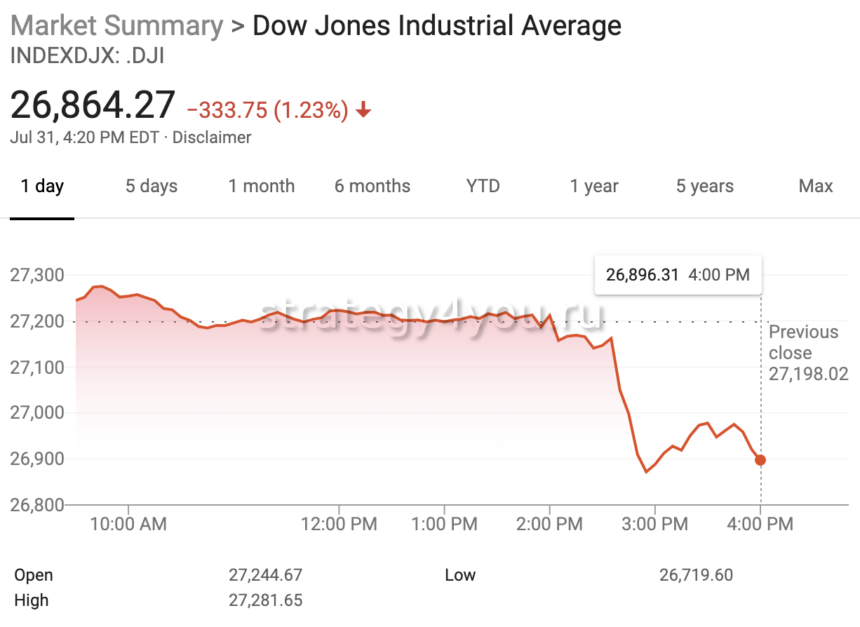Show the Max range chart
The width and height of the screenshot is (860, 627).
point(816,186)
